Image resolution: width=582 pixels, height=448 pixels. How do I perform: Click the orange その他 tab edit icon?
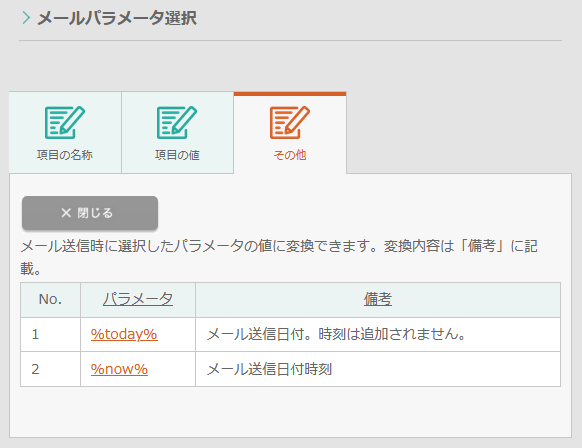coord(290,122)
